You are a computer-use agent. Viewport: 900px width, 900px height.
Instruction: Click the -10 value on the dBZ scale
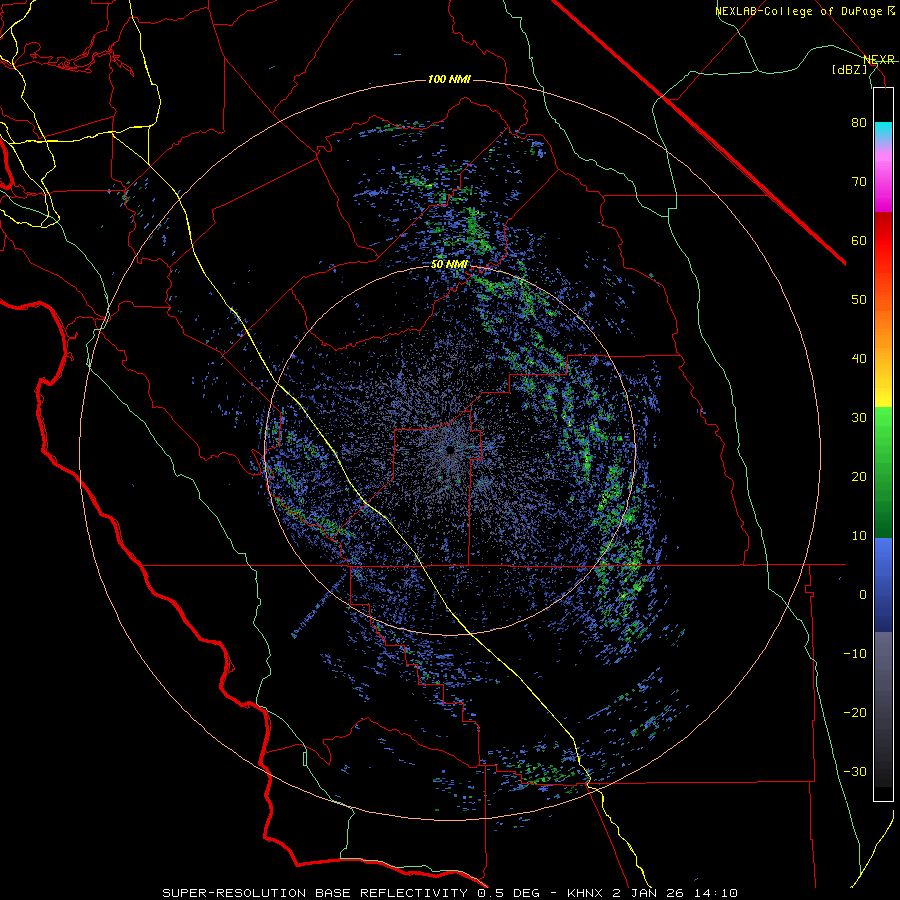[855, 654]
